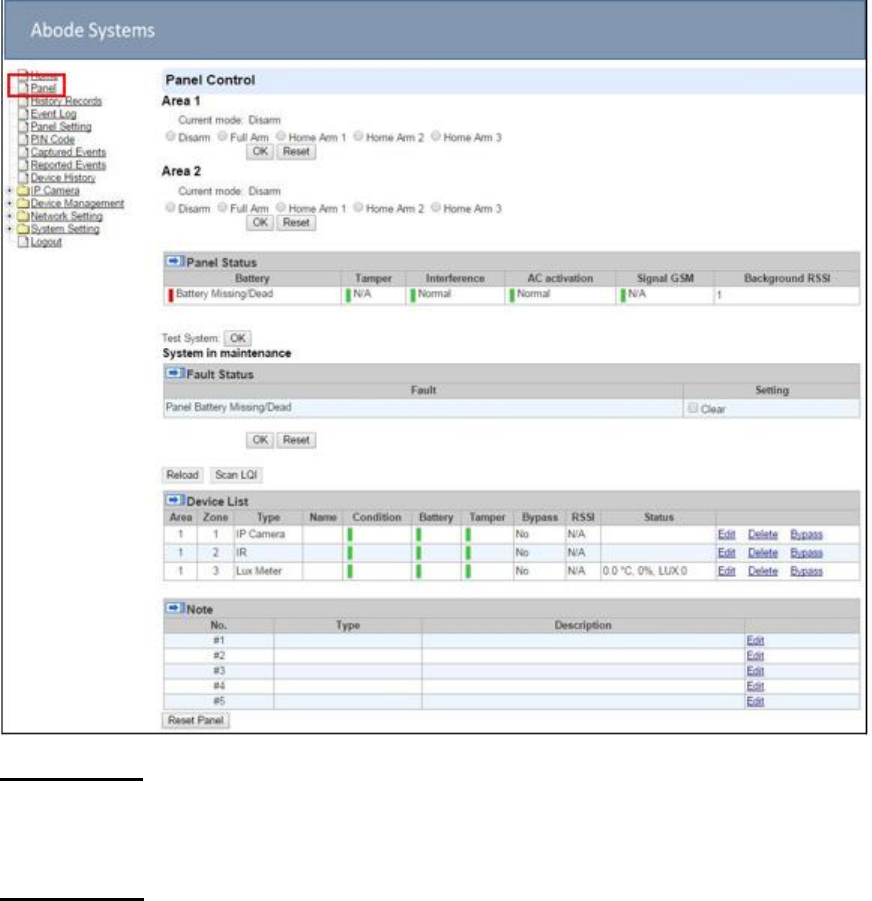Select Home Arm 3 for Area 1
Image resolution: width=872 pixels, height=901 pixels.
(436, 136)
